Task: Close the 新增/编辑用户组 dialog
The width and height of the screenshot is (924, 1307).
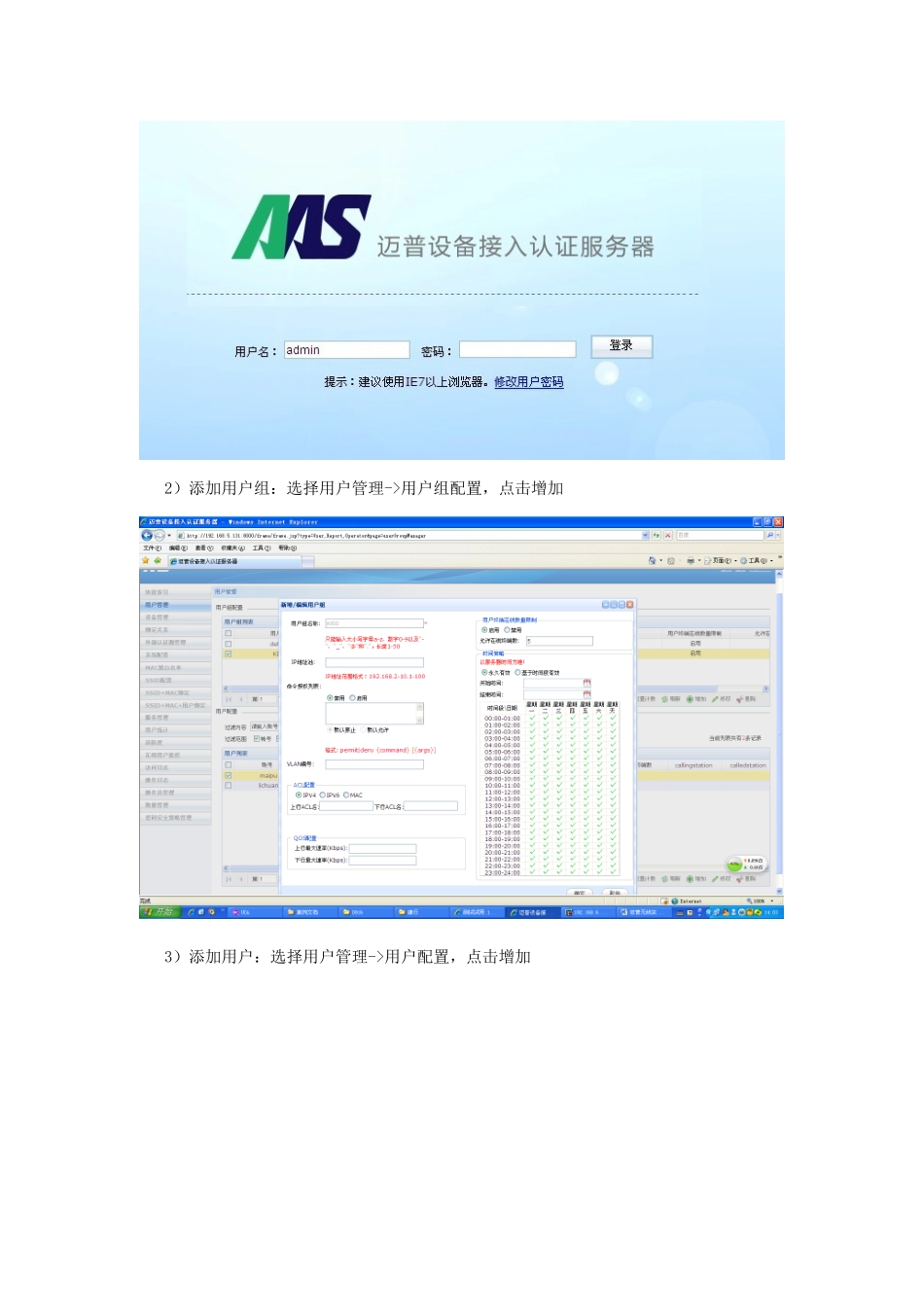Action: (x=629, y=605)
